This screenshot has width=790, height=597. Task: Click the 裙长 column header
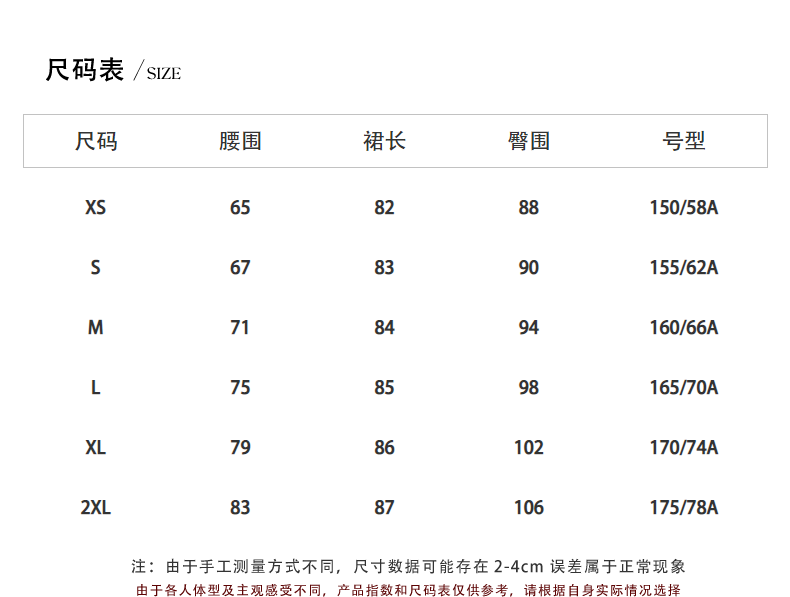[384, 141]
